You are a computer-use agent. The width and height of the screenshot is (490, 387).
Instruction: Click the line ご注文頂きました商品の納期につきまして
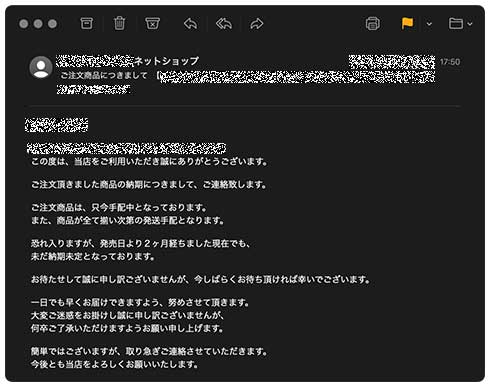[112, 185]
